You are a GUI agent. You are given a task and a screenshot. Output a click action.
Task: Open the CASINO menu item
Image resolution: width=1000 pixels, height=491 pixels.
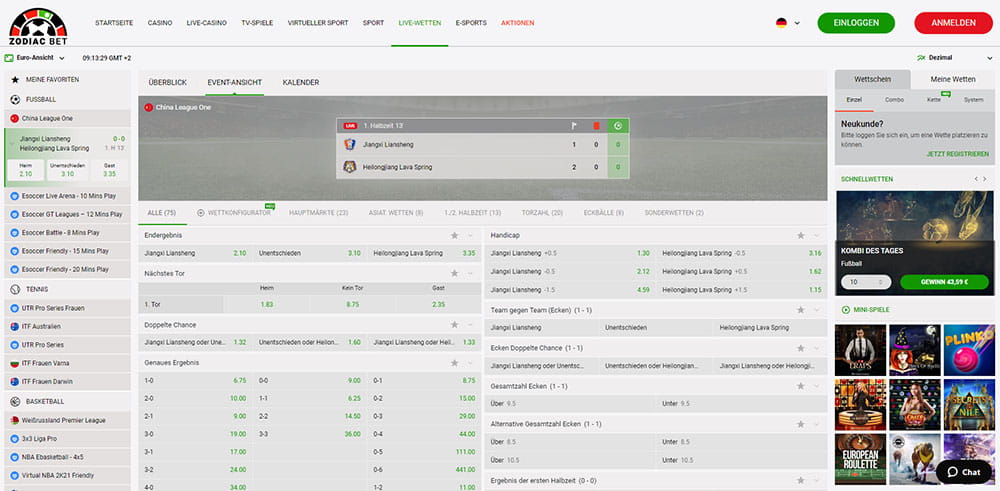[160, 23]
